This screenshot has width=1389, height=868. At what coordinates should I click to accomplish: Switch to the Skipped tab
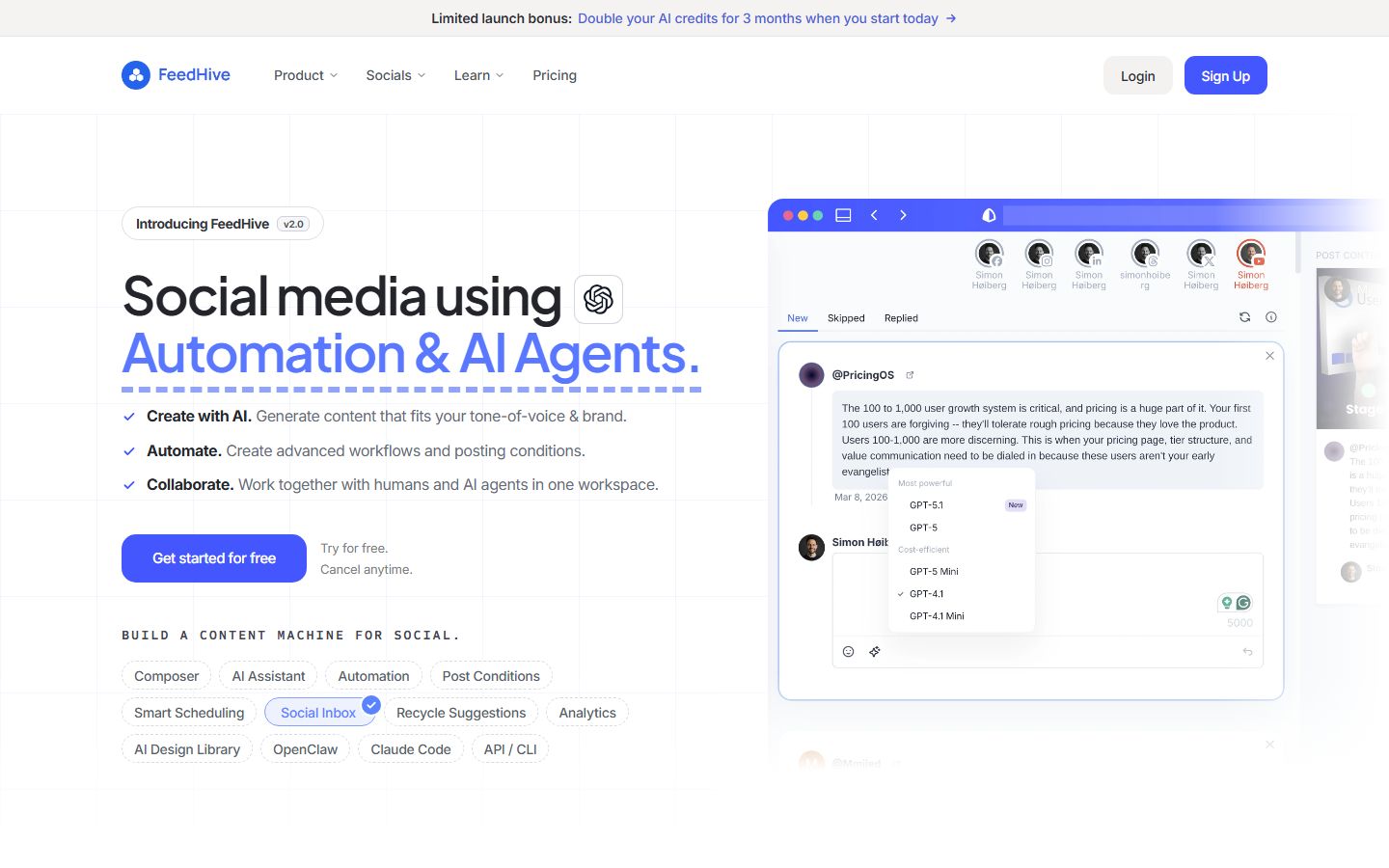tap(846, 318)
